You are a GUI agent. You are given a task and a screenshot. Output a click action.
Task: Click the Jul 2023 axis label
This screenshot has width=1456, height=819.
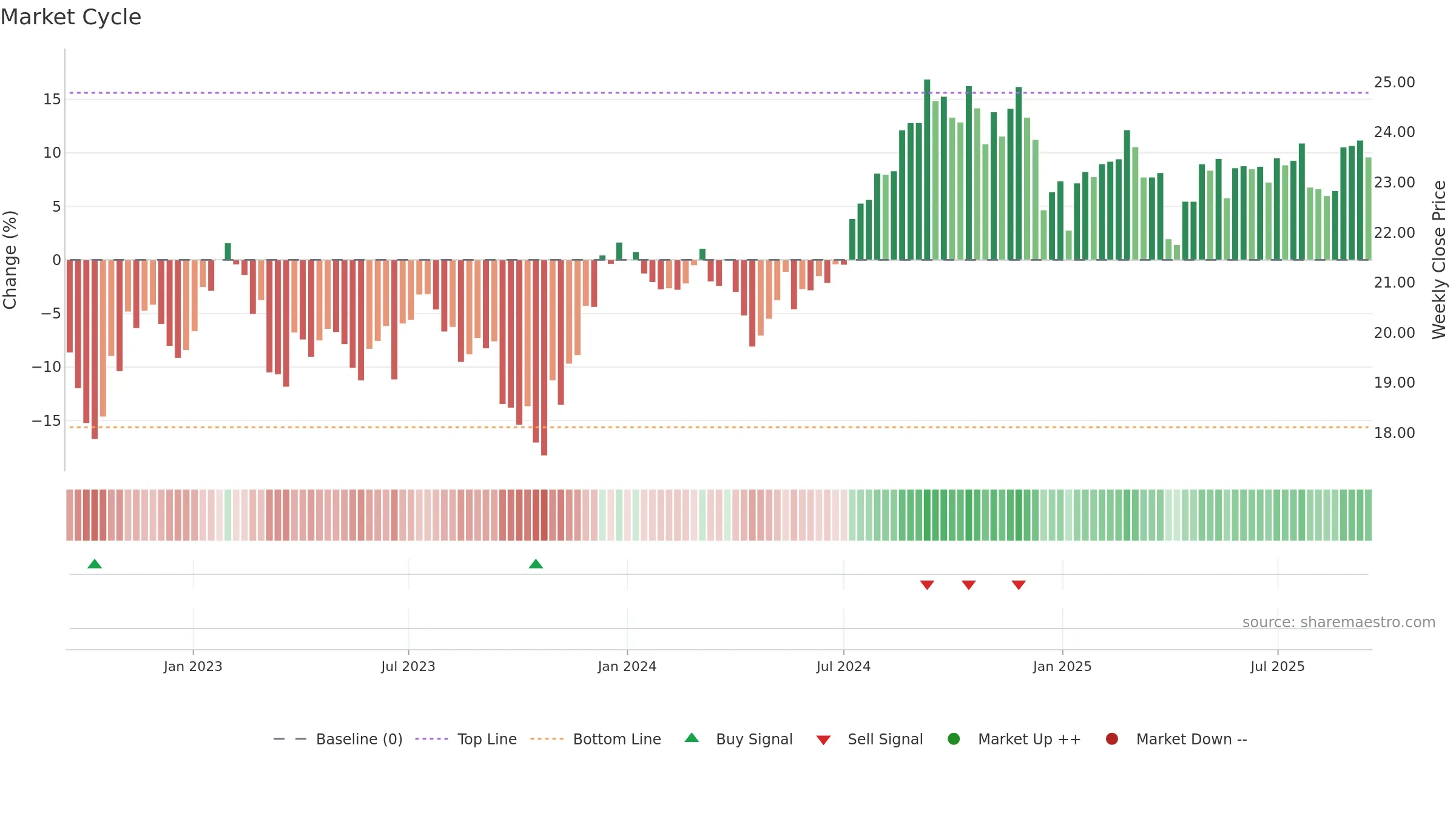coord(408,666)
